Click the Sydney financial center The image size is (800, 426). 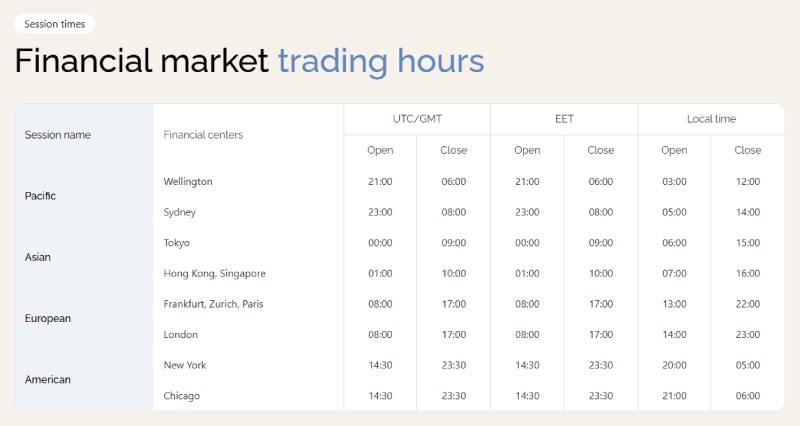pos(180,212)
